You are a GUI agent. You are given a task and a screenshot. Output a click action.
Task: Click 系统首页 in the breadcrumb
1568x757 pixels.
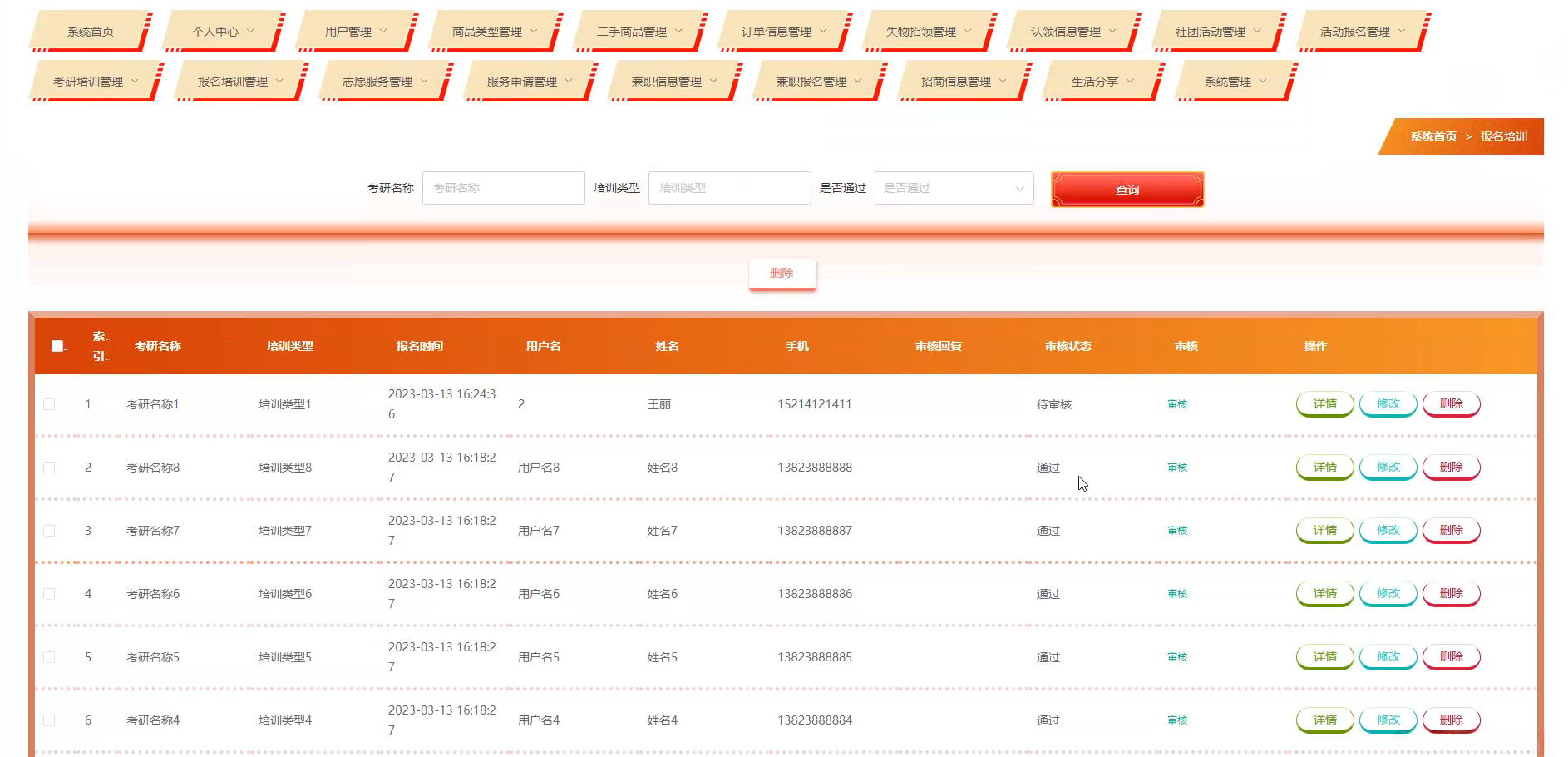(x=1433, y=136)
